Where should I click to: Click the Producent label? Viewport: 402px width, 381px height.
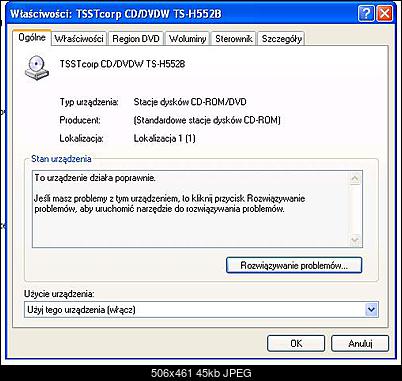80,120
